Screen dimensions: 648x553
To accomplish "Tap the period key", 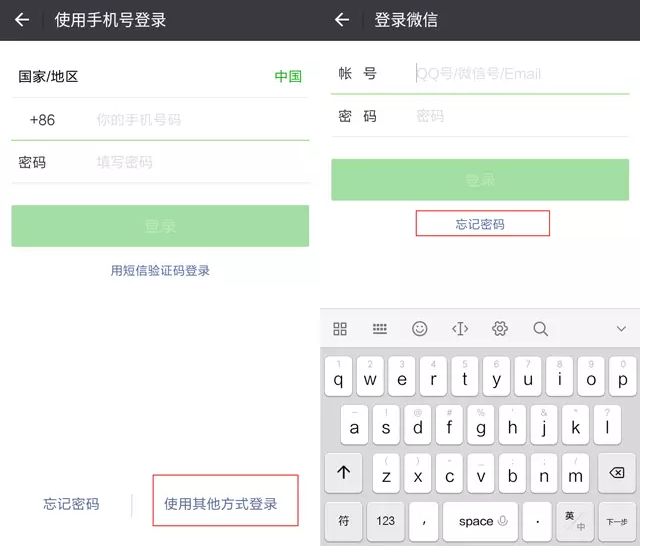I will pyautogui.click(x=537, y=522).
